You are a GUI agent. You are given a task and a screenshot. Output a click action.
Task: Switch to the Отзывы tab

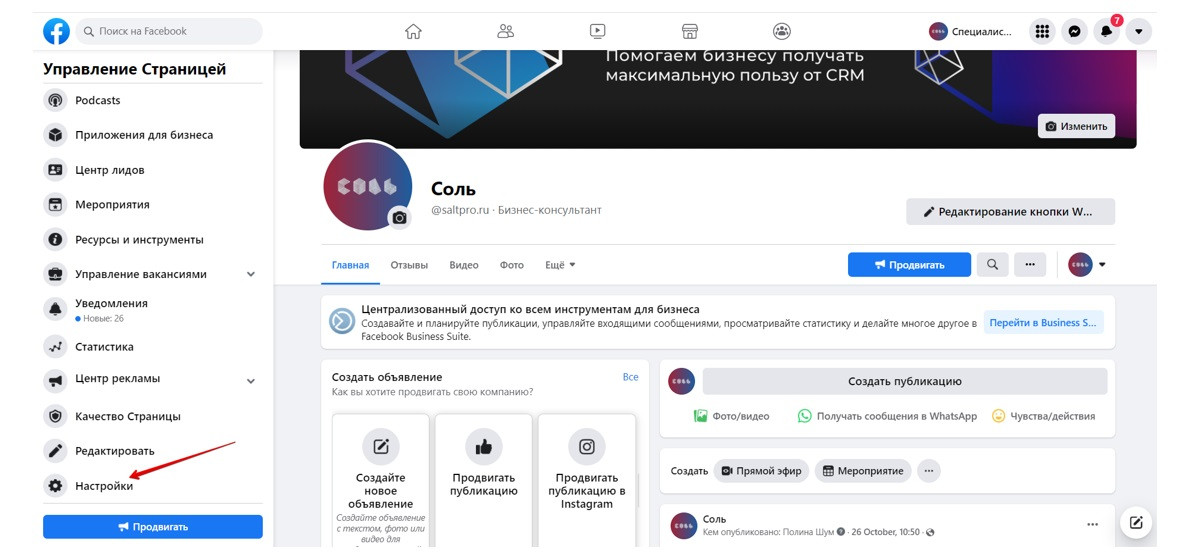(x=409, y=265)
